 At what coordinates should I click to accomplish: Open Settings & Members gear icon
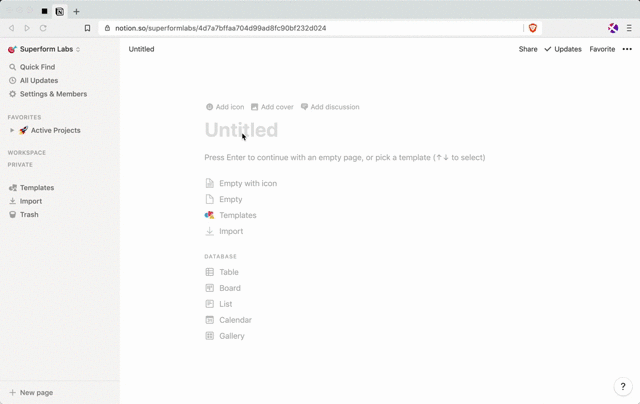(x=13, y=94)
